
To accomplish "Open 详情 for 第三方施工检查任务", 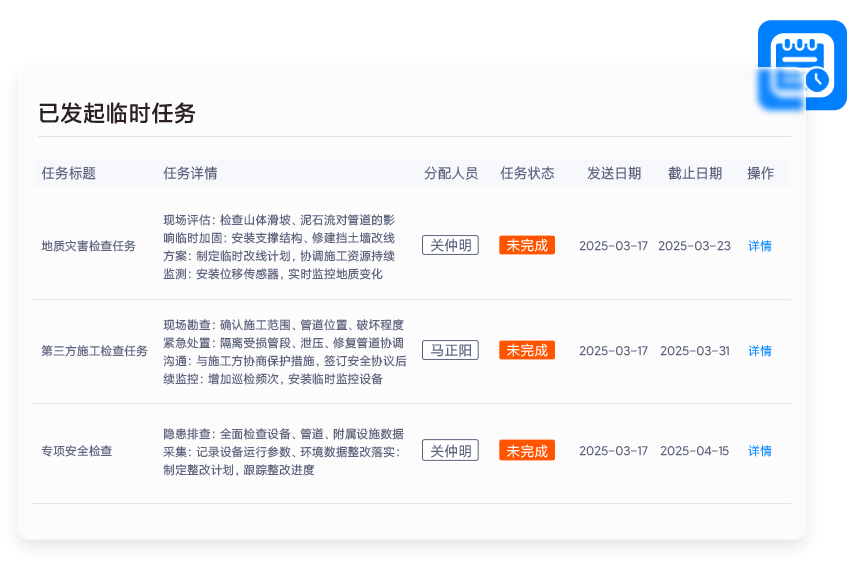I will pos(760,351).
